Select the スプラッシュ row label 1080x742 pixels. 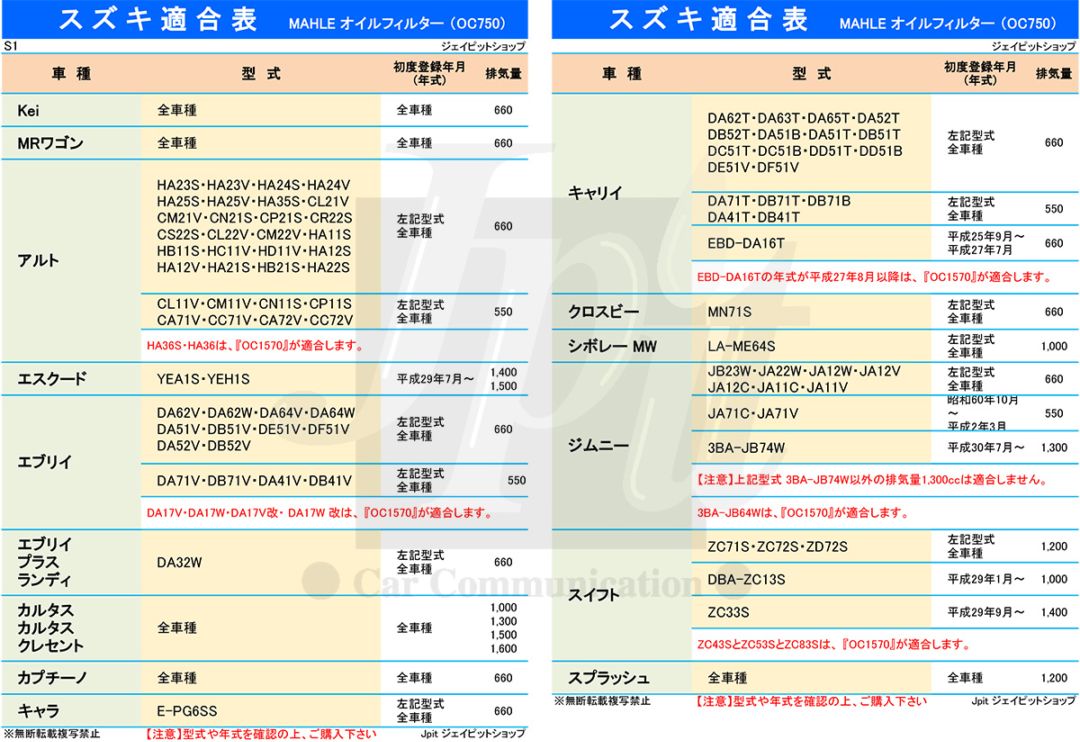coord(609,678)
